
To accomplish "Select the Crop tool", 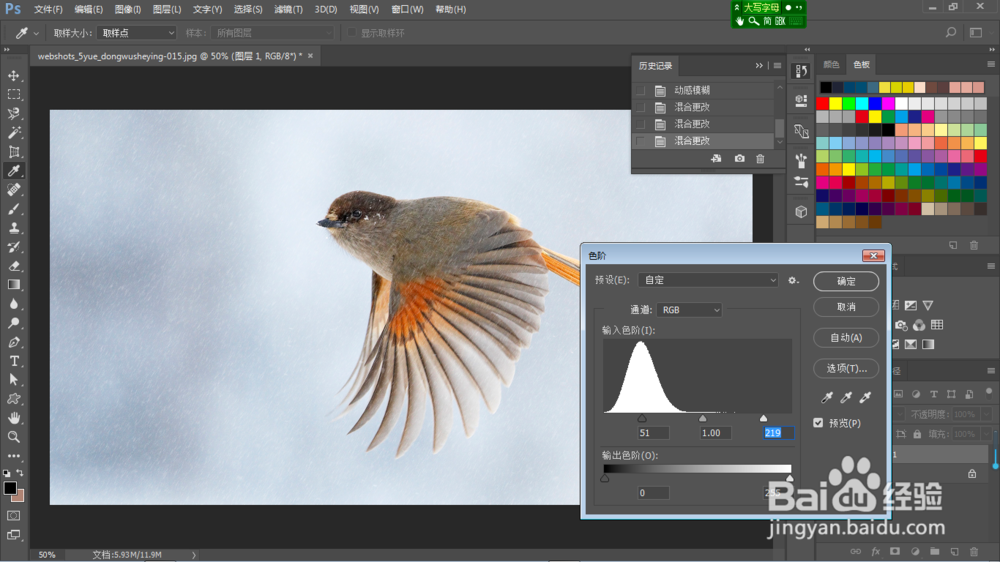I will coord(13,152).
